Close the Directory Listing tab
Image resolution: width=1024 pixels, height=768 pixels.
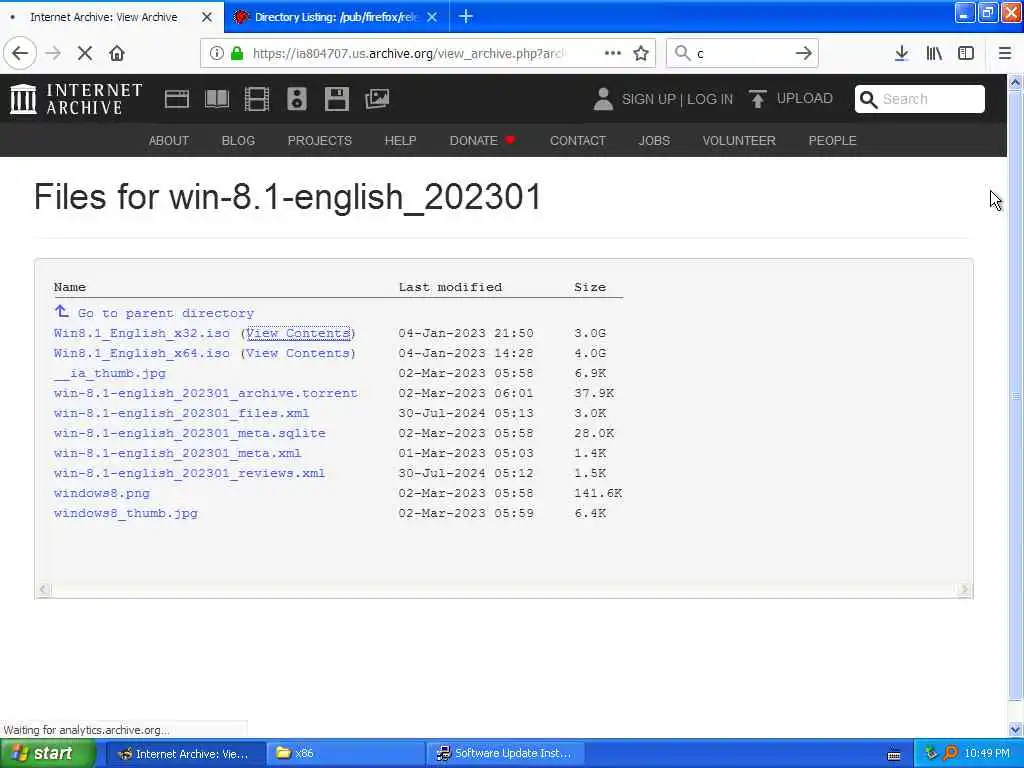point(432,17)
